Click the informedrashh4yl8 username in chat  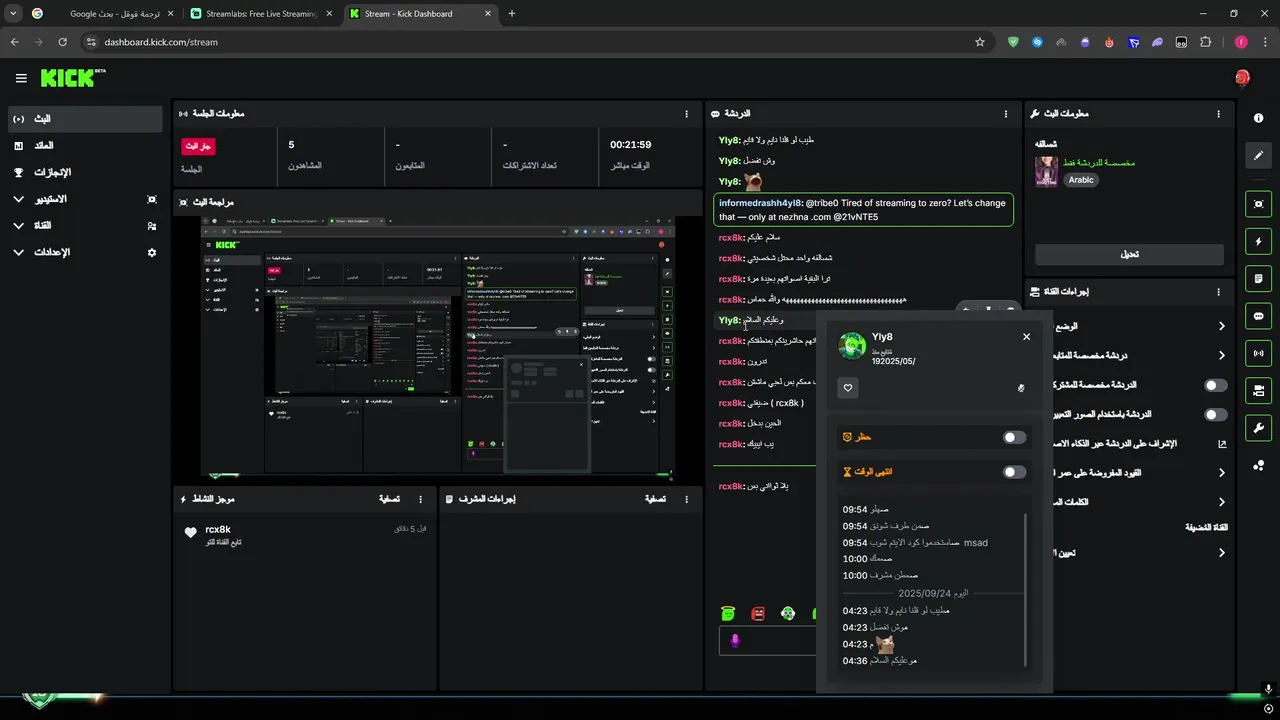point(761,203)
